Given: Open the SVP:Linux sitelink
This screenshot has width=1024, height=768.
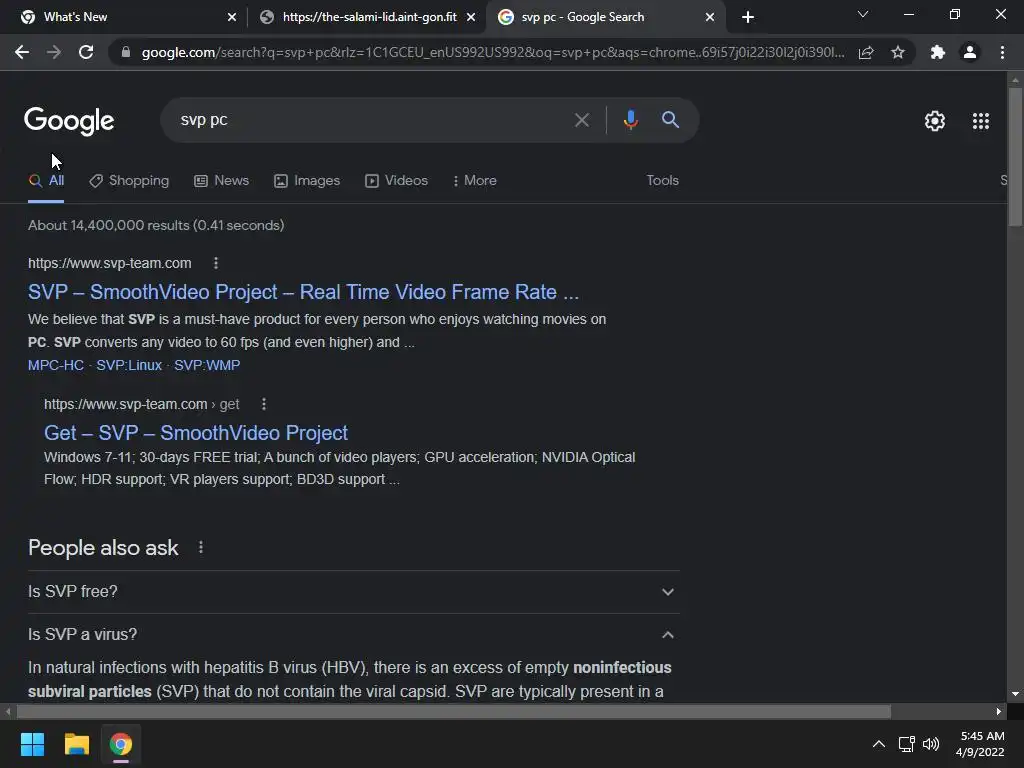Looking at the screenshot, I should [x=129, y=366].
